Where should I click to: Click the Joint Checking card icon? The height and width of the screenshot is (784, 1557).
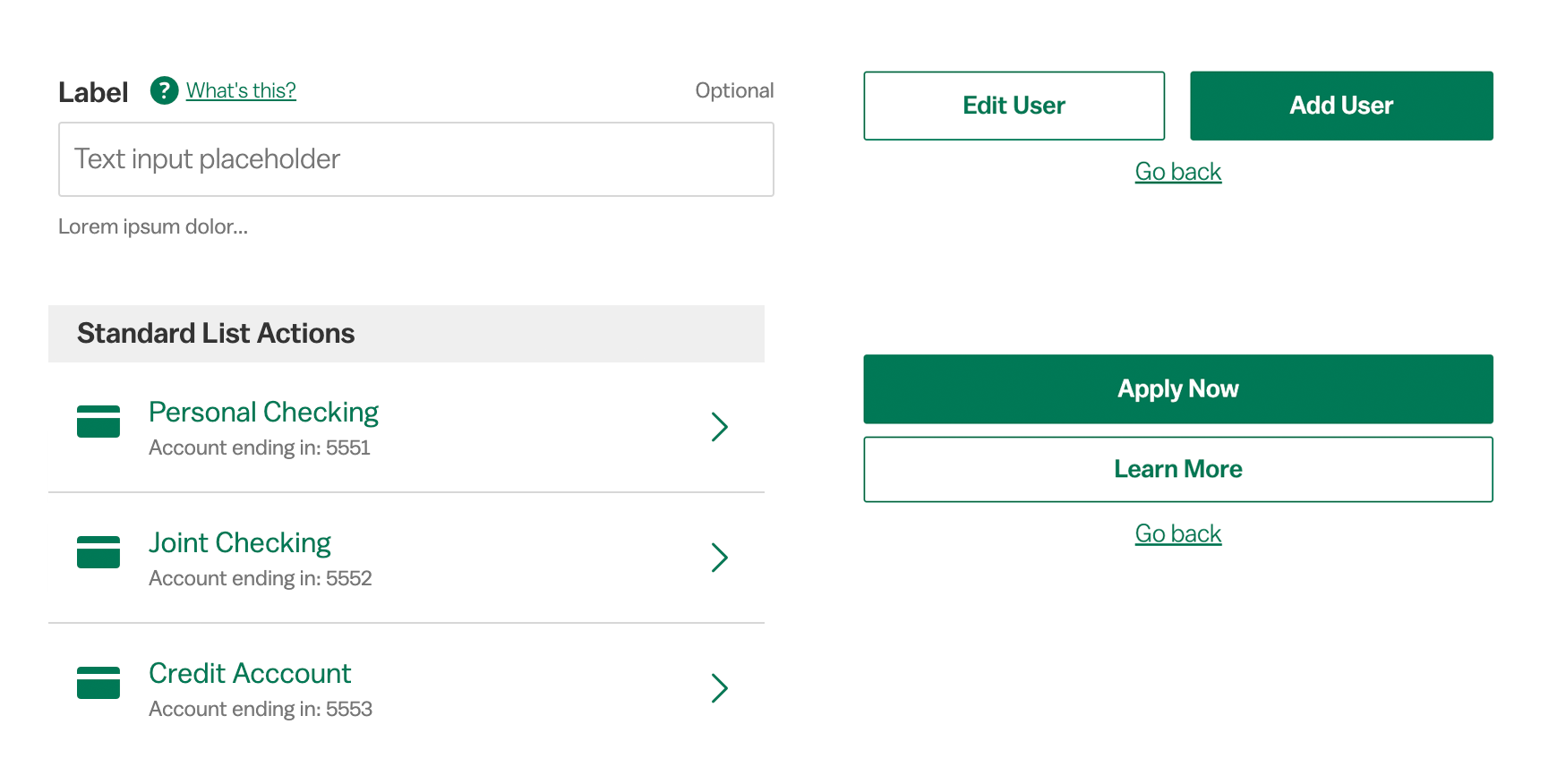(98, 552)
